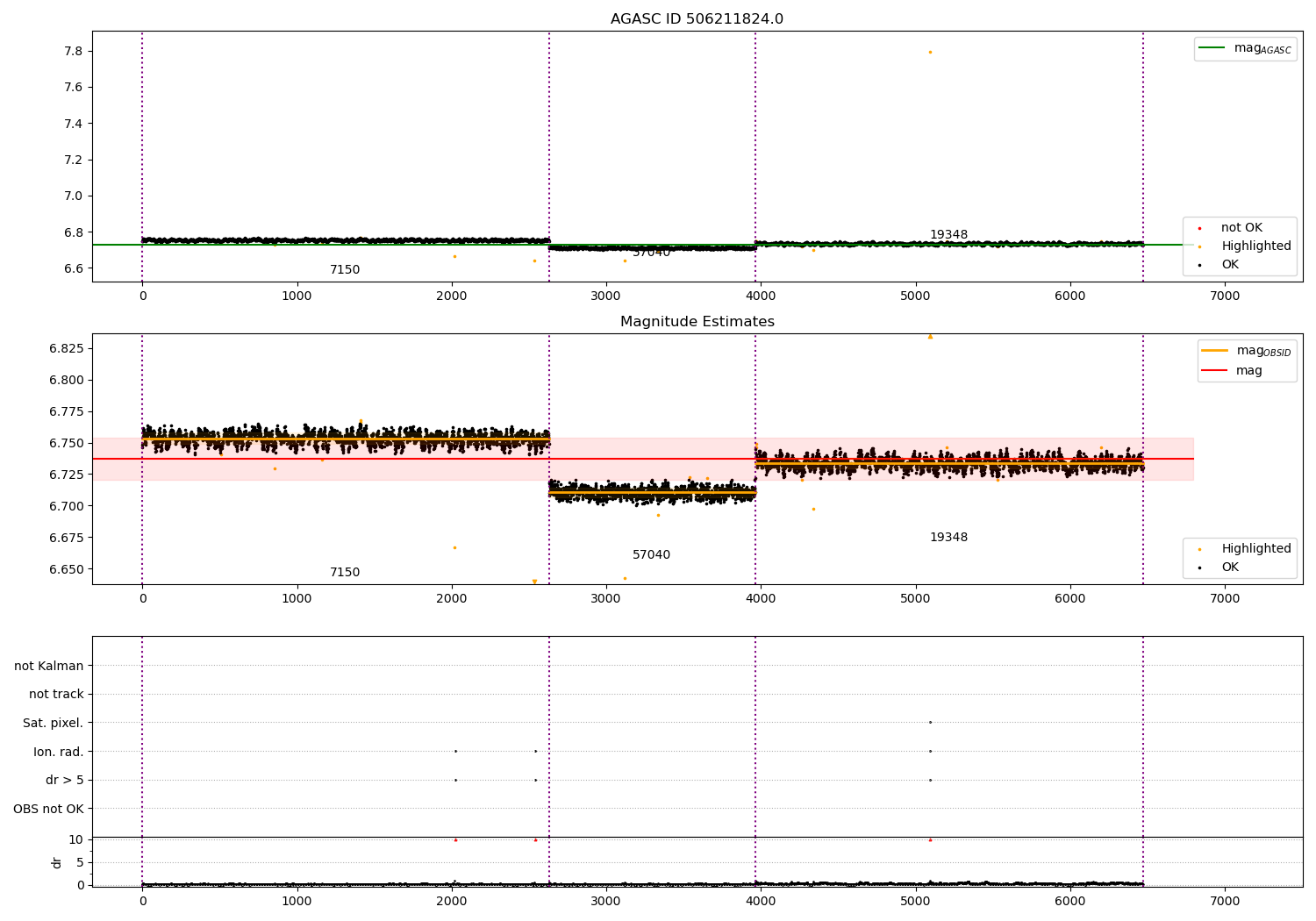
Task: Click the 'dr' axis label
Action: click(x=56, y=862)
